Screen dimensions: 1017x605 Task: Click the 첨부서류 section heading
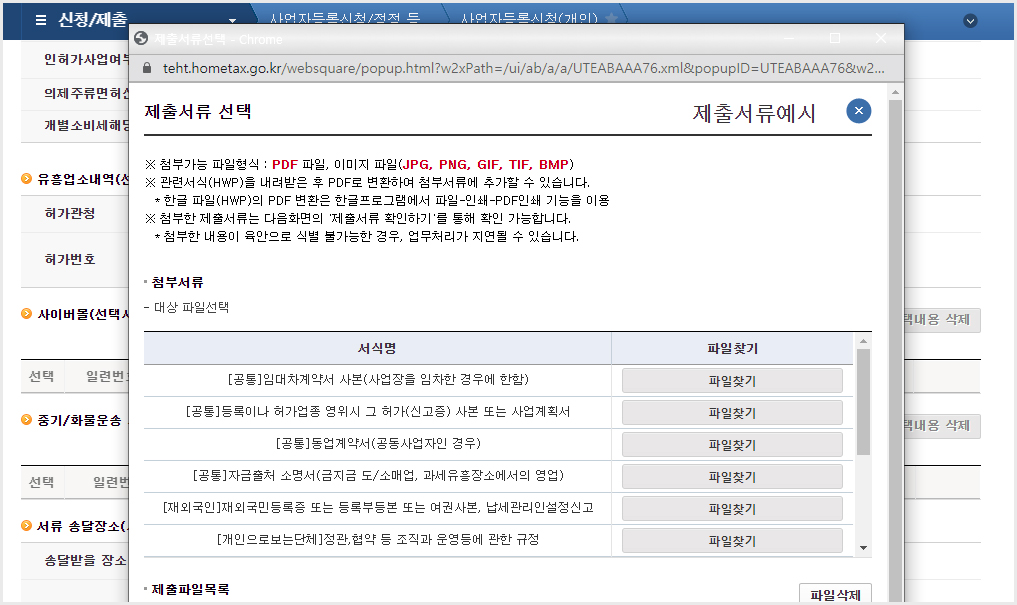(177, 282)
